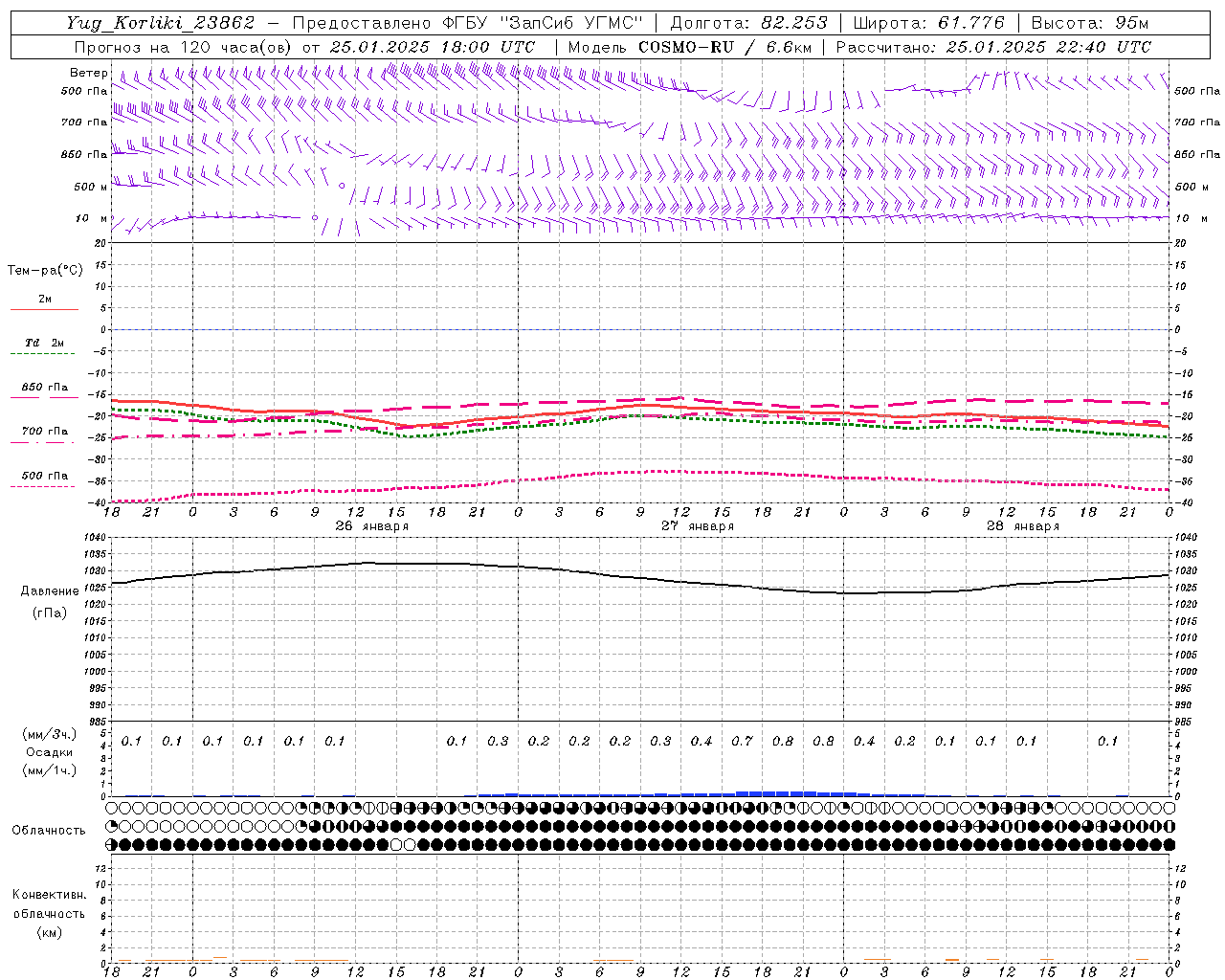
Task: Click the 1040 pressure axis label on left
Action: click(94, 538)
